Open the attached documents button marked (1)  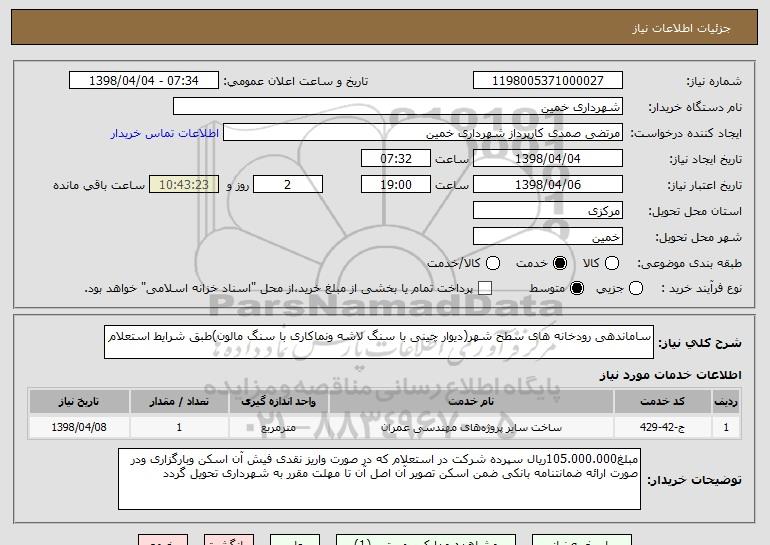coord(426,540)
